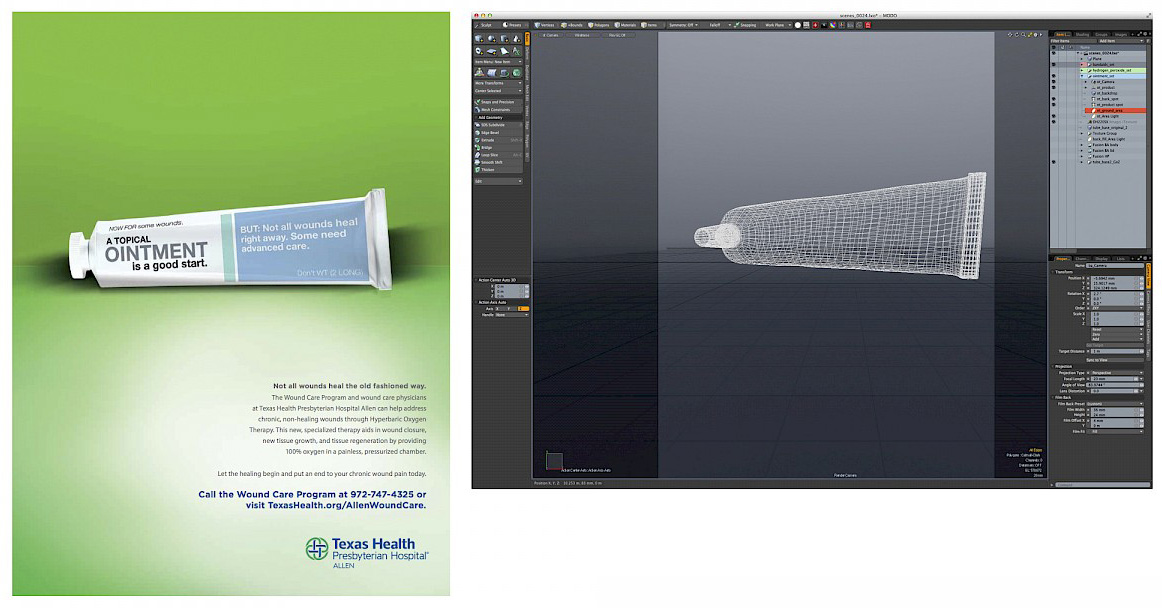The height and width of the screenshot is (608, 1162).
Task: Toggle visibility of bandaids_set item
Action: pyautogui.click(x=1054, y=65)
